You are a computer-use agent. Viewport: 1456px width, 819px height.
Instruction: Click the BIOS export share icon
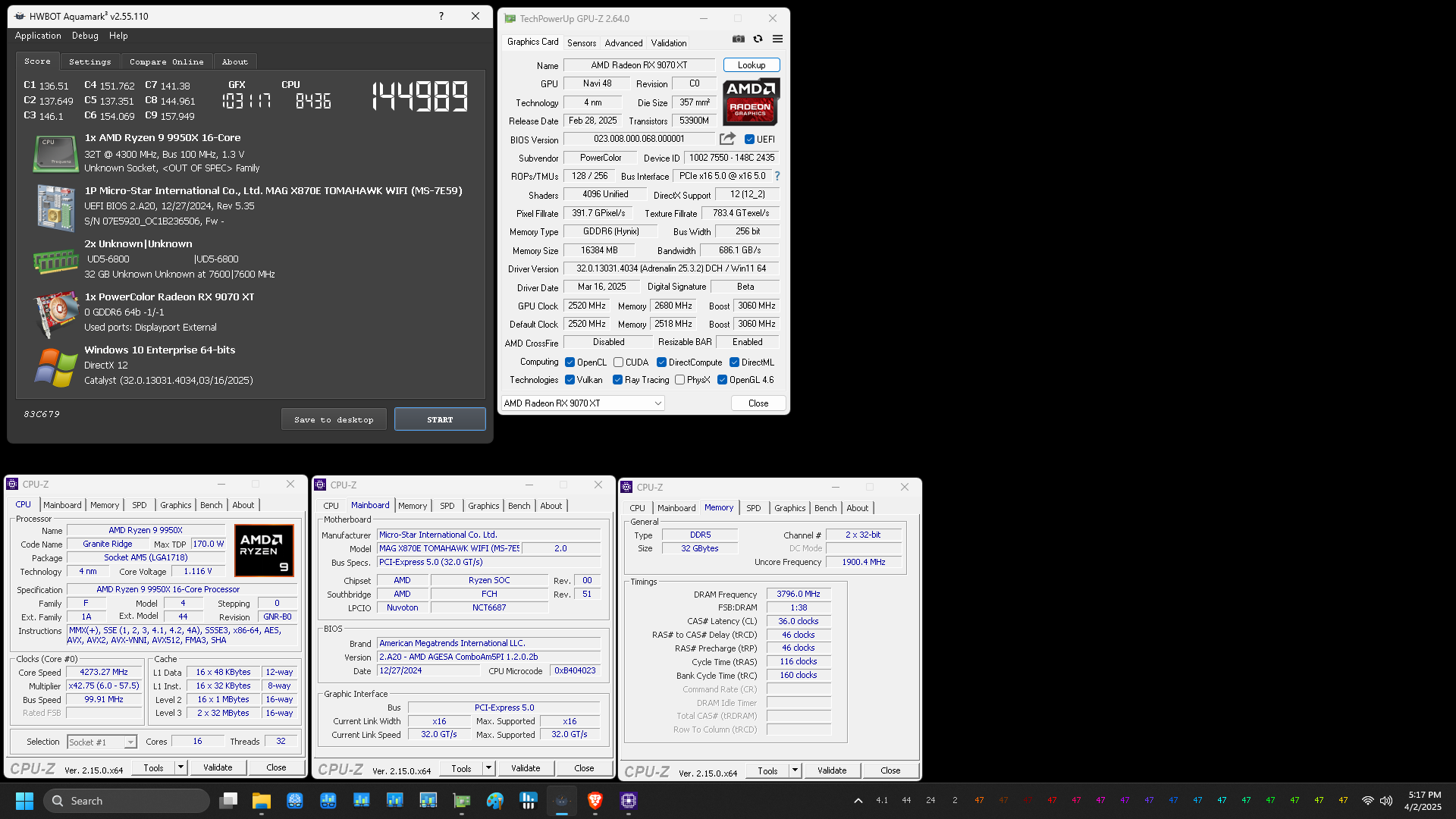point(727,139)
